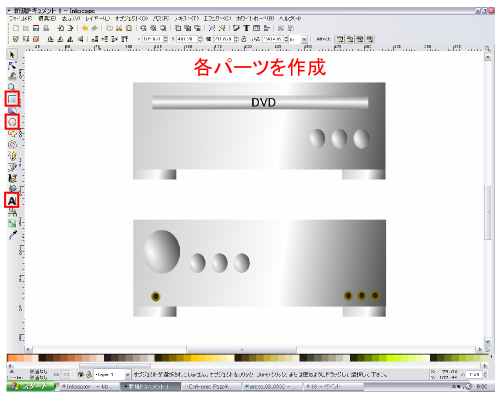The image size is (500, 400).
Task: Switch to 18 - ペイント taskbar button
Action: (332, 387)
